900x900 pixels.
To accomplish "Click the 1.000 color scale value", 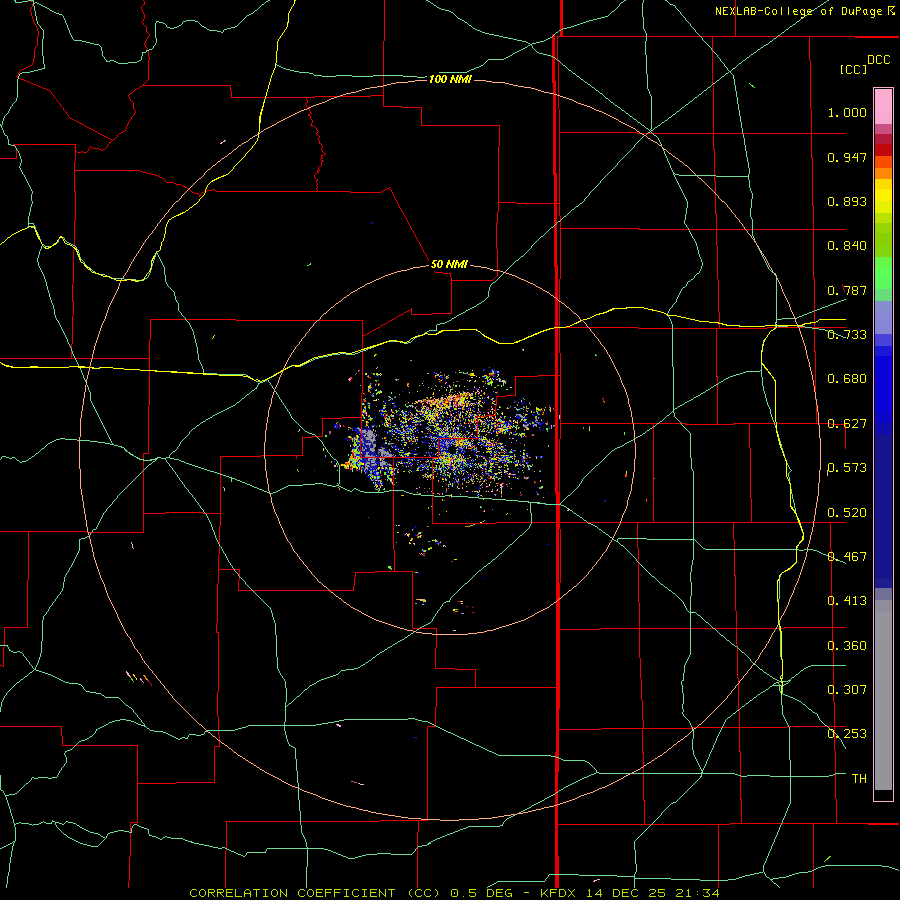I will coord(847,112).
